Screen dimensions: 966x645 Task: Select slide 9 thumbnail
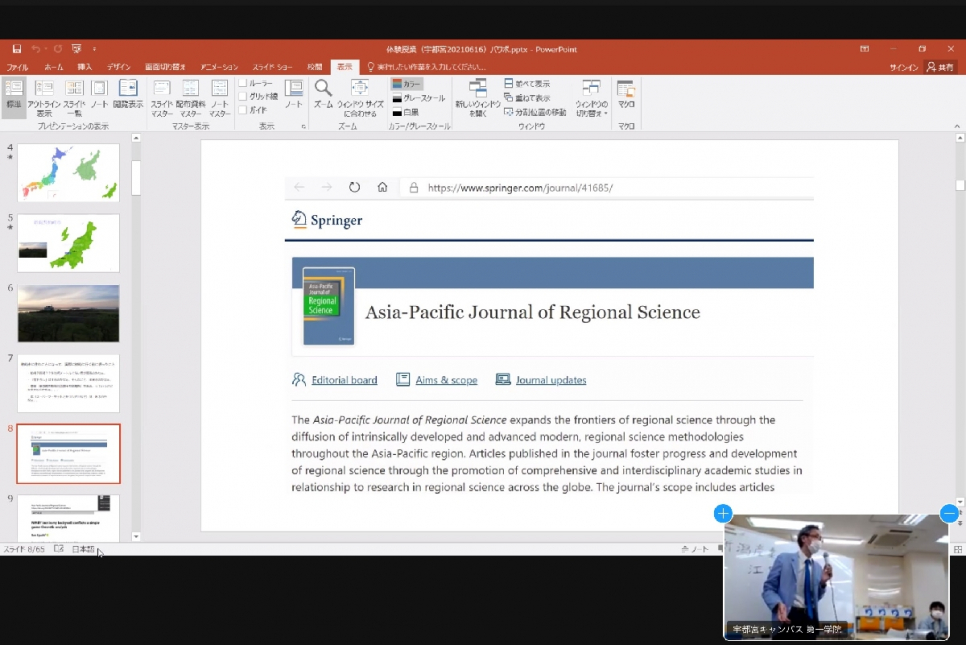[x=68, y=517]
